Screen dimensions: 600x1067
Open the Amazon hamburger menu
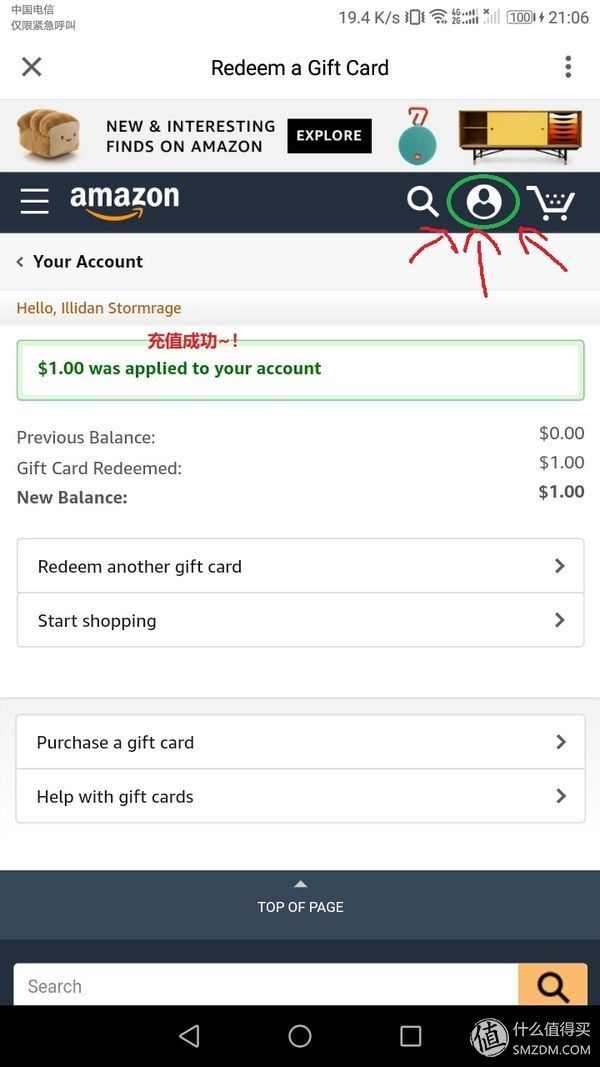click(x=35, y=202)
